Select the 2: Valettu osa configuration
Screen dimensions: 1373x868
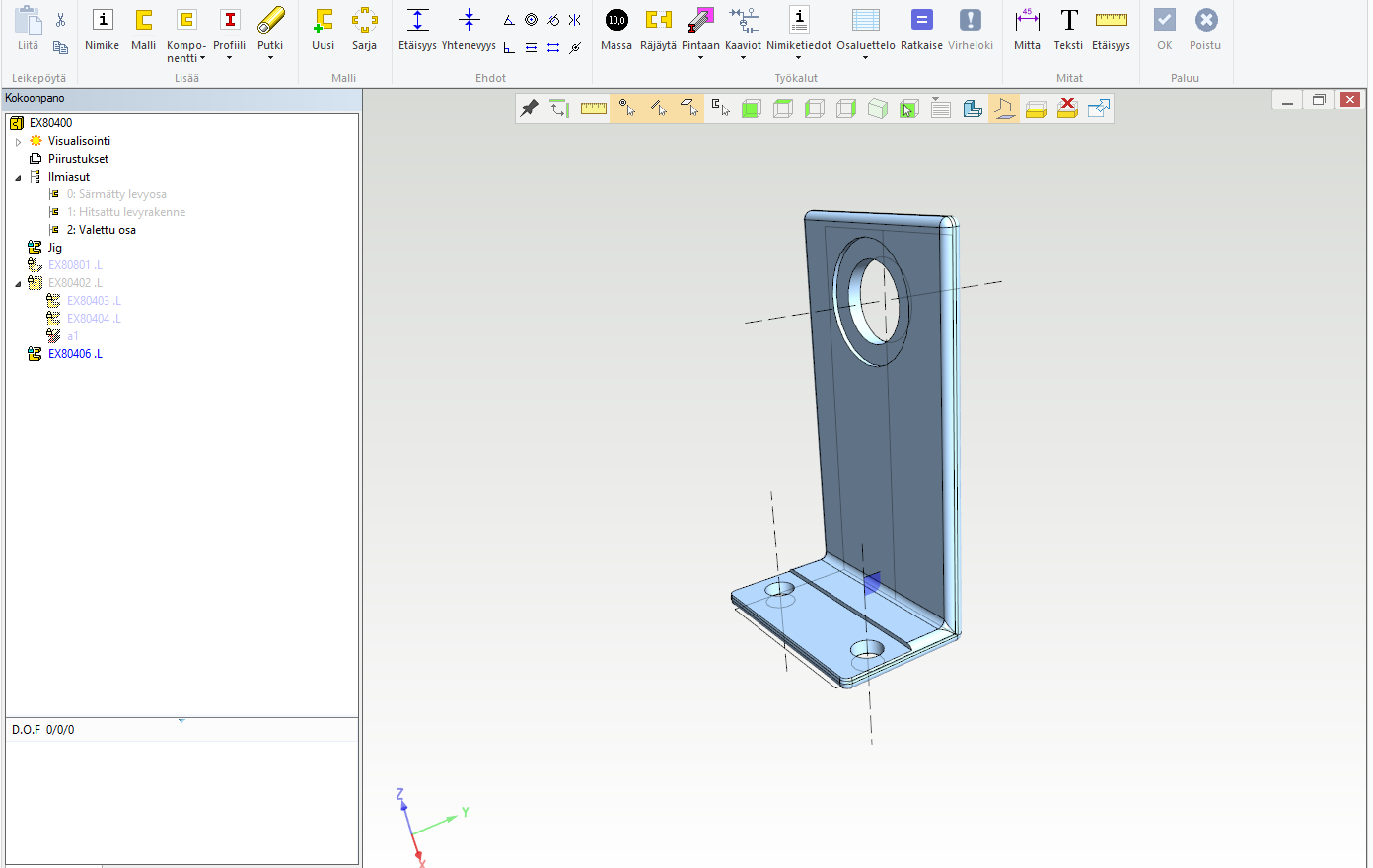(x=101, y=230)
